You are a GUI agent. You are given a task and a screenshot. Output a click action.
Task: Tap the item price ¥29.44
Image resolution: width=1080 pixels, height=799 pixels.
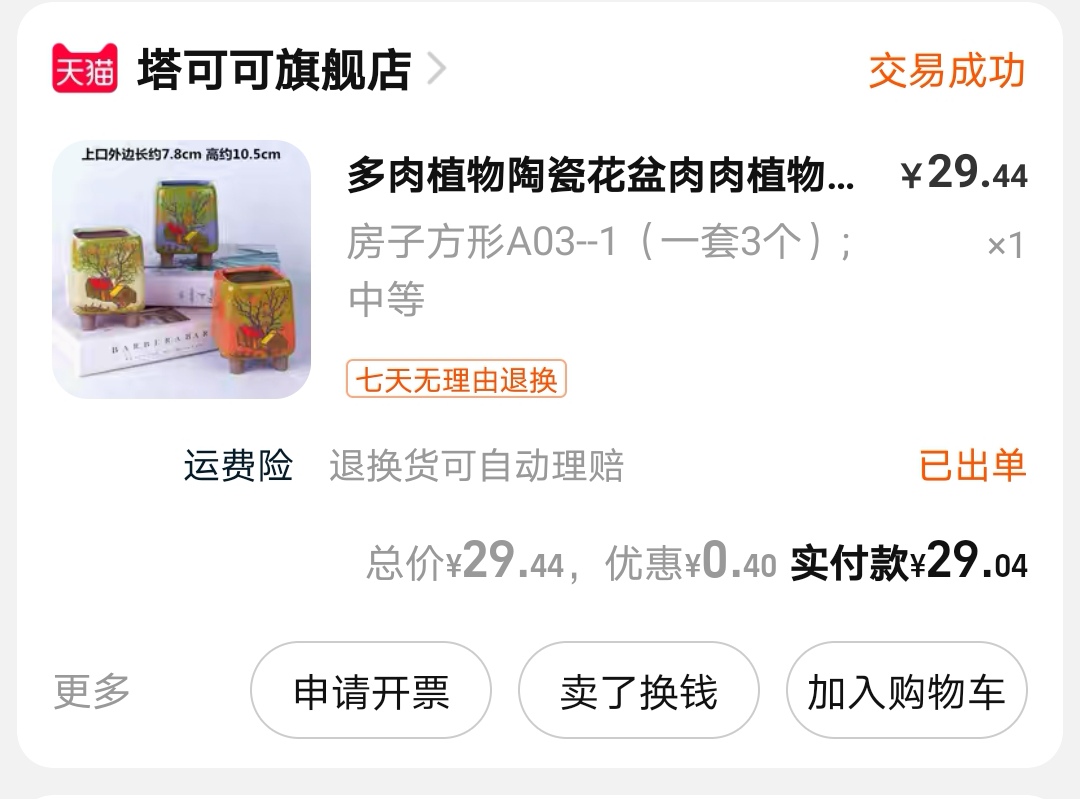[964, 173]
